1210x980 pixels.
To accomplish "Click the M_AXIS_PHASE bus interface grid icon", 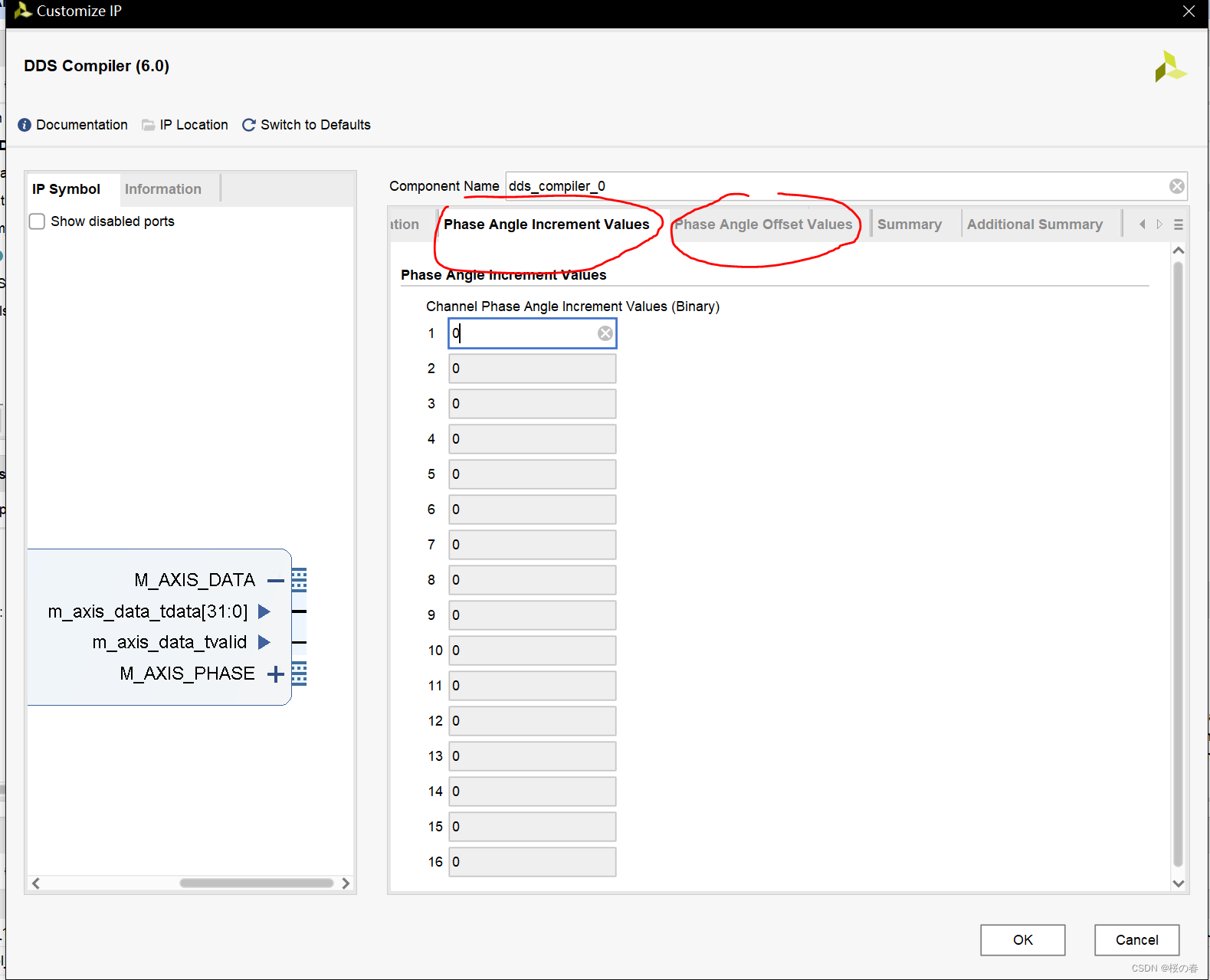I will point(300,674).
